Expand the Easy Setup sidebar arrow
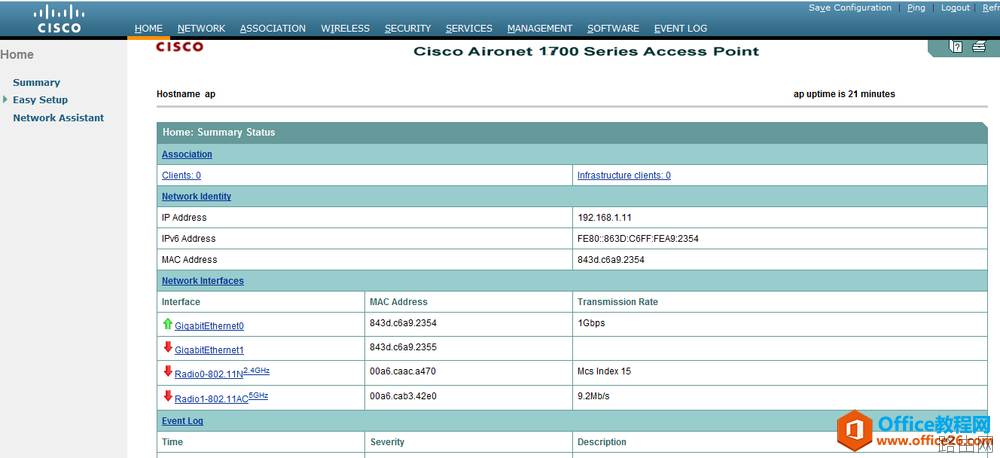 click(6, 100)
